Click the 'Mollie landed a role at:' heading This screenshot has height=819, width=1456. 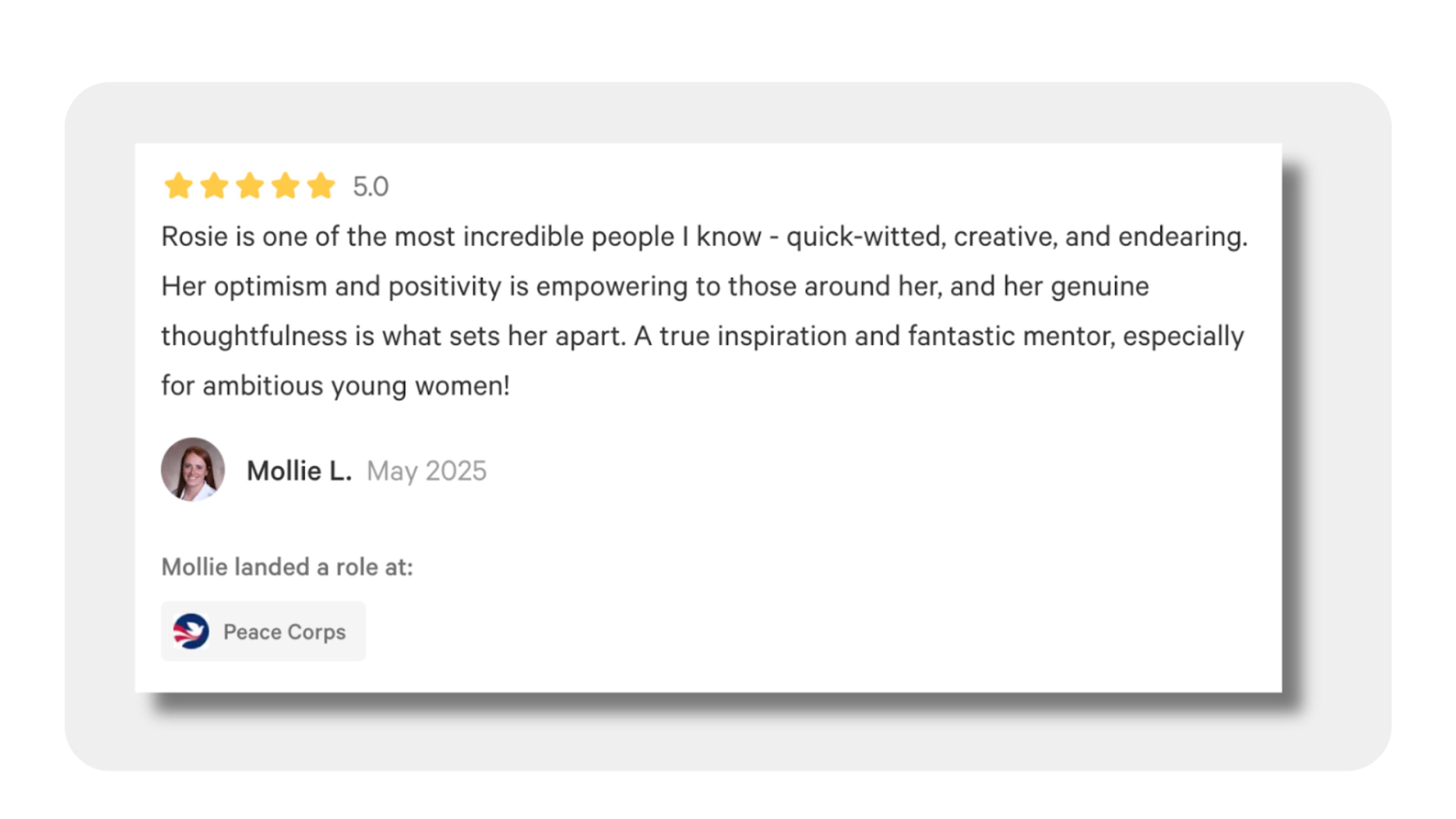[x=287, y=566]
